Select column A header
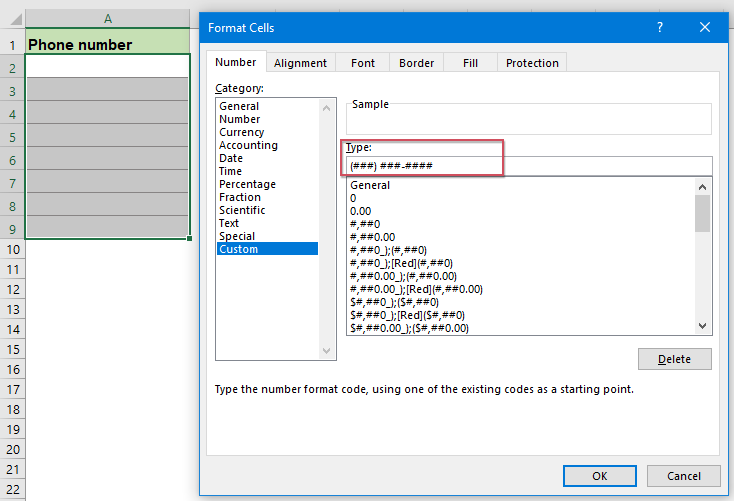734x501 pixels. pos(107,19)
